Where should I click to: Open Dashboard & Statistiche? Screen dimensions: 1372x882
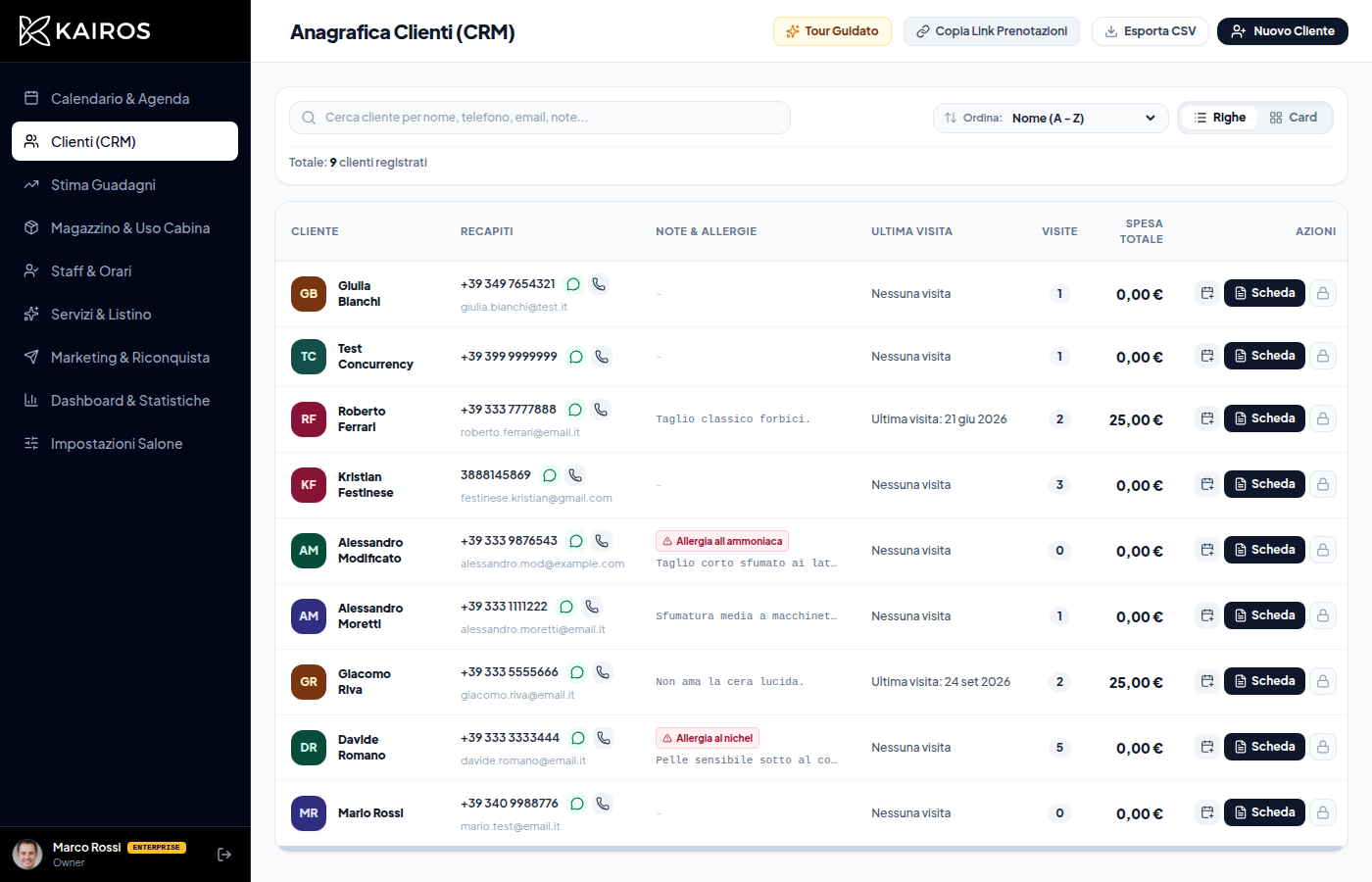pos(125,400)
